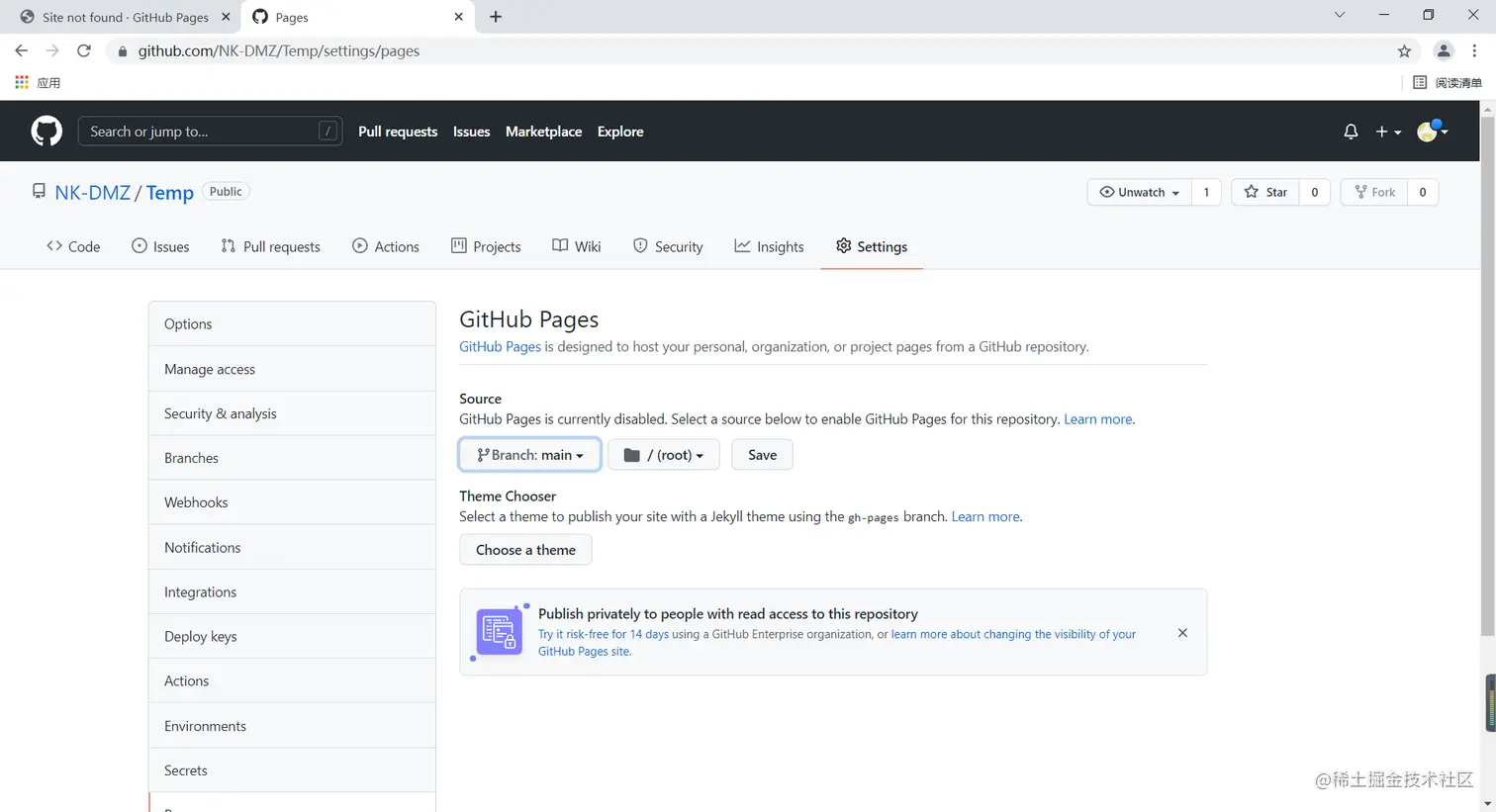Dismiss the 'Publish privately' banner
Image resolution: width=1496 pixels, height=812 pixels.
(1182, 633)
